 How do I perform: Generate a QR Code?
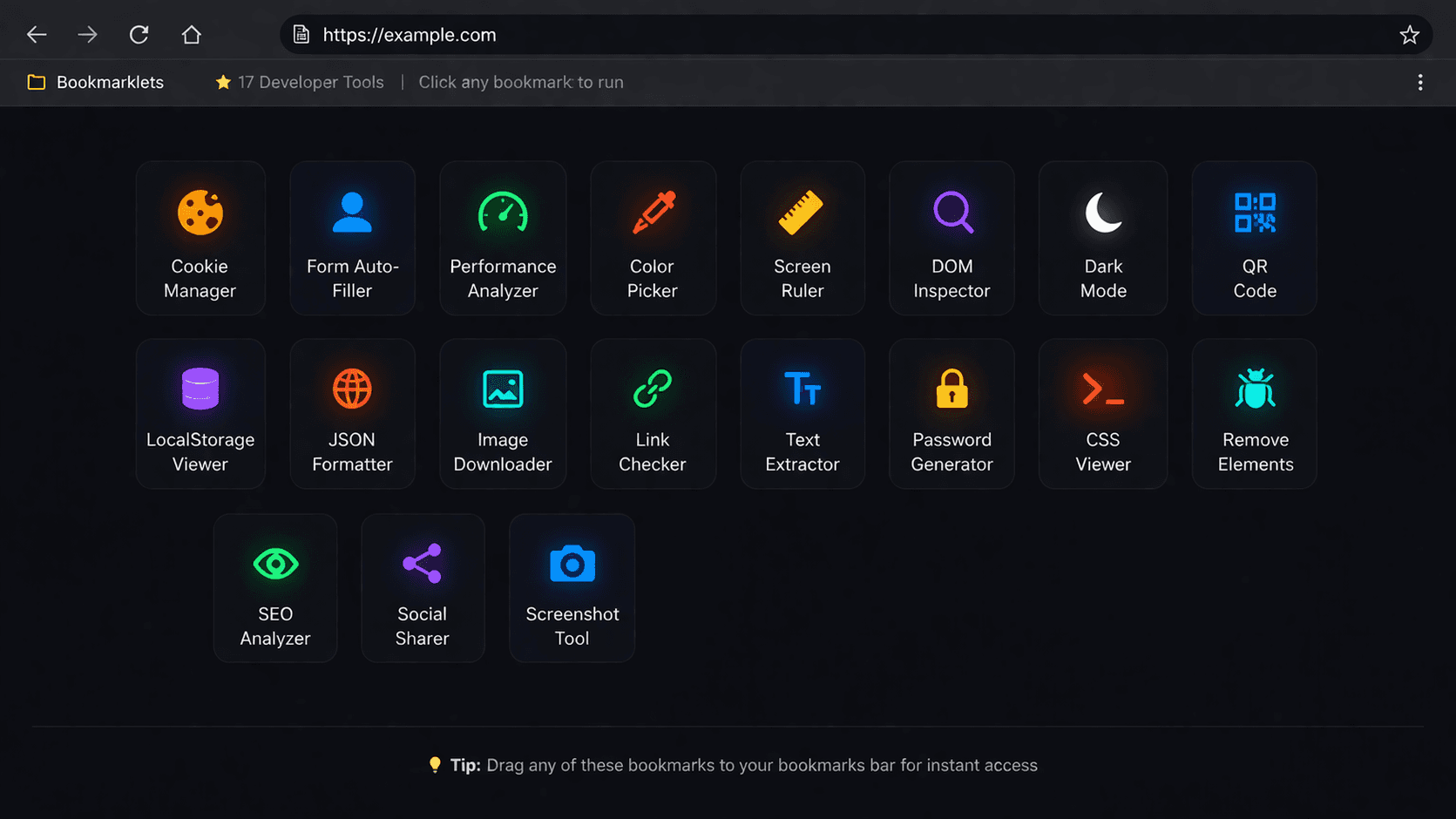pyautogui.click(x=1254, y=238)
